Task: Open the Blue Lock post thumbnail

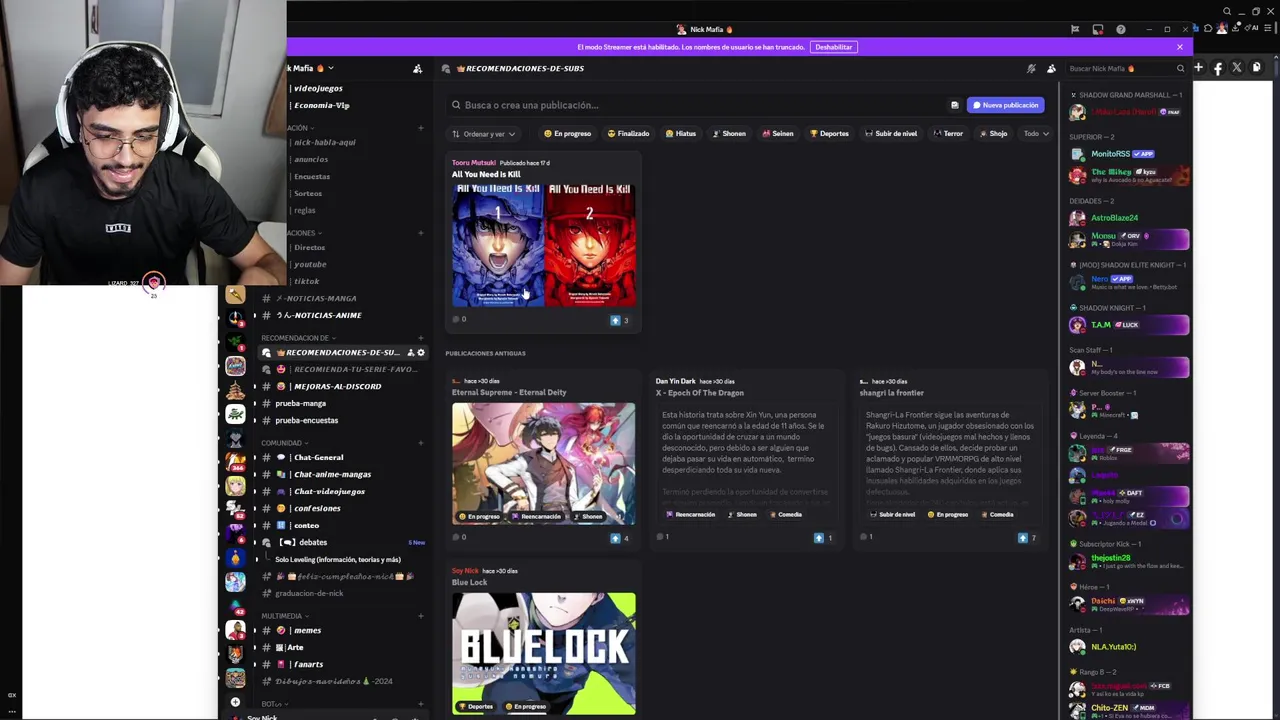Action: [543, 653]
